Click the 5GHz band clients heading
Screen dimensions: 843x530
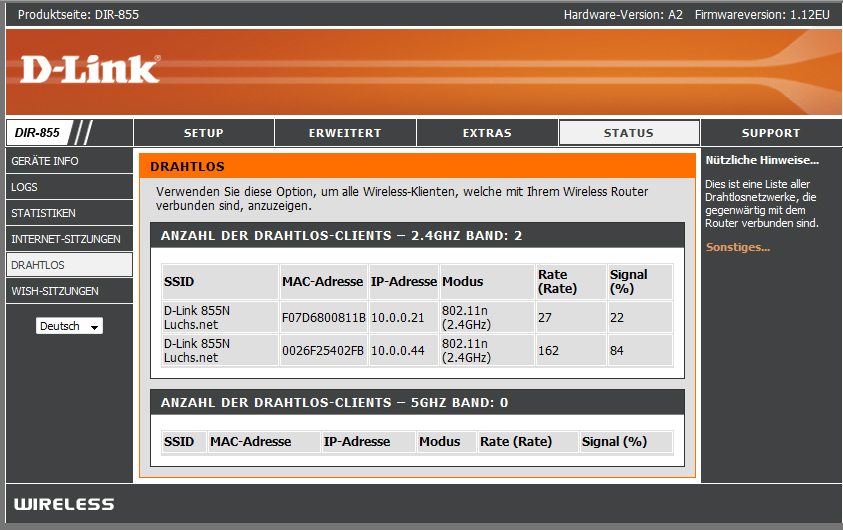click(334, 403)
